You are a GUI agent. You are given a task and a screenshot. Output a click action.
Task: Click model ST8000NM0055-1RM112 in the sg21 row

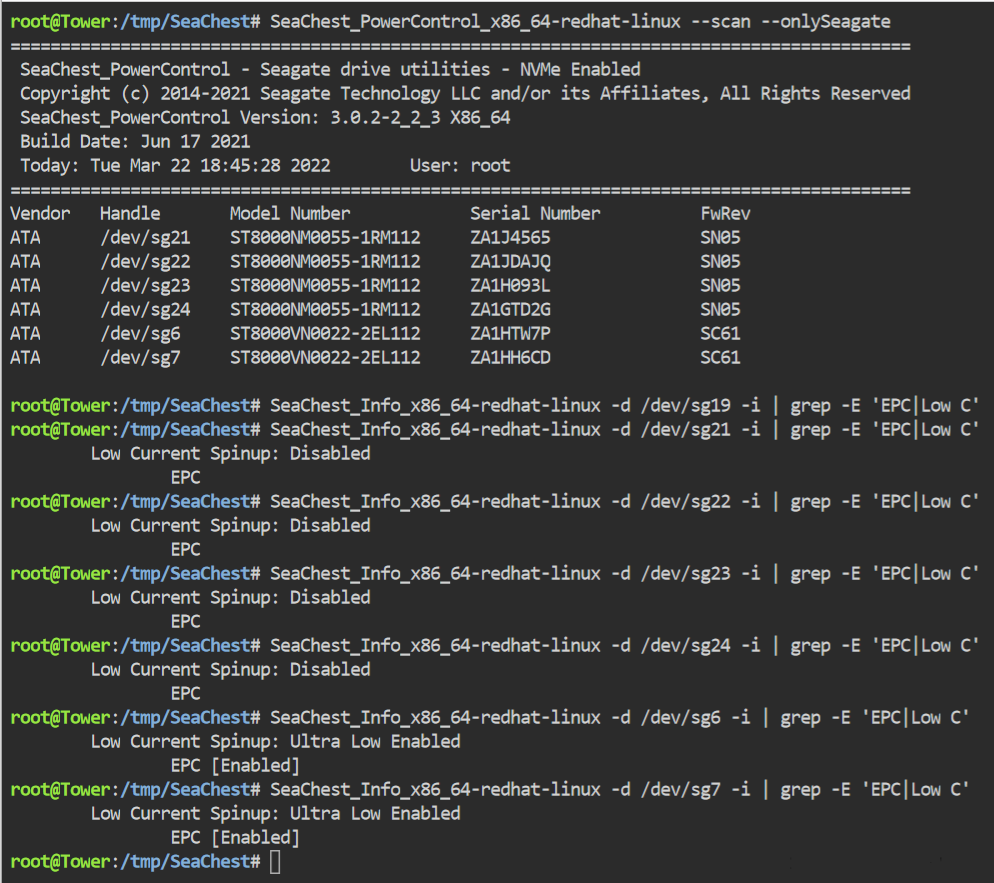[x=325, y=238]
